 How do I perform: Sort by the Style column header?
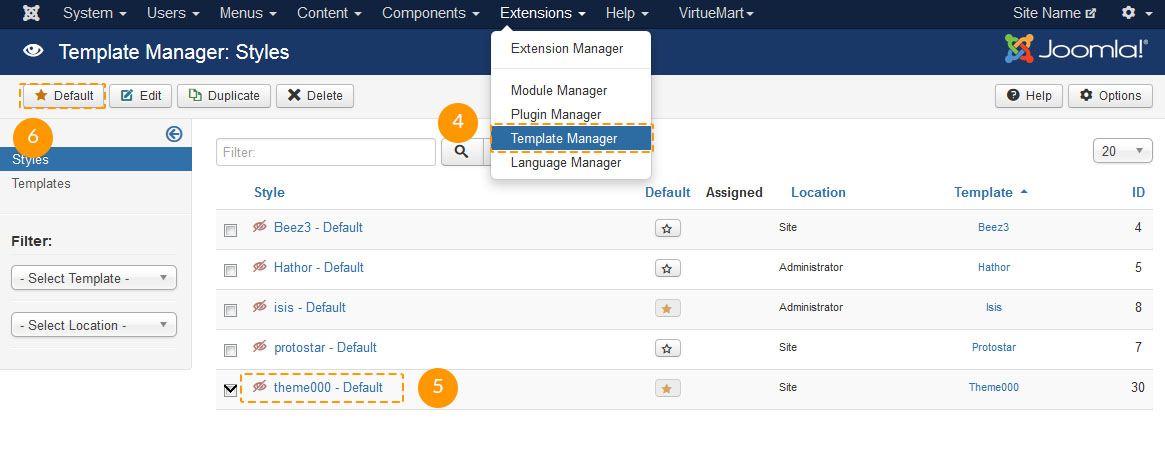(269, 193)
